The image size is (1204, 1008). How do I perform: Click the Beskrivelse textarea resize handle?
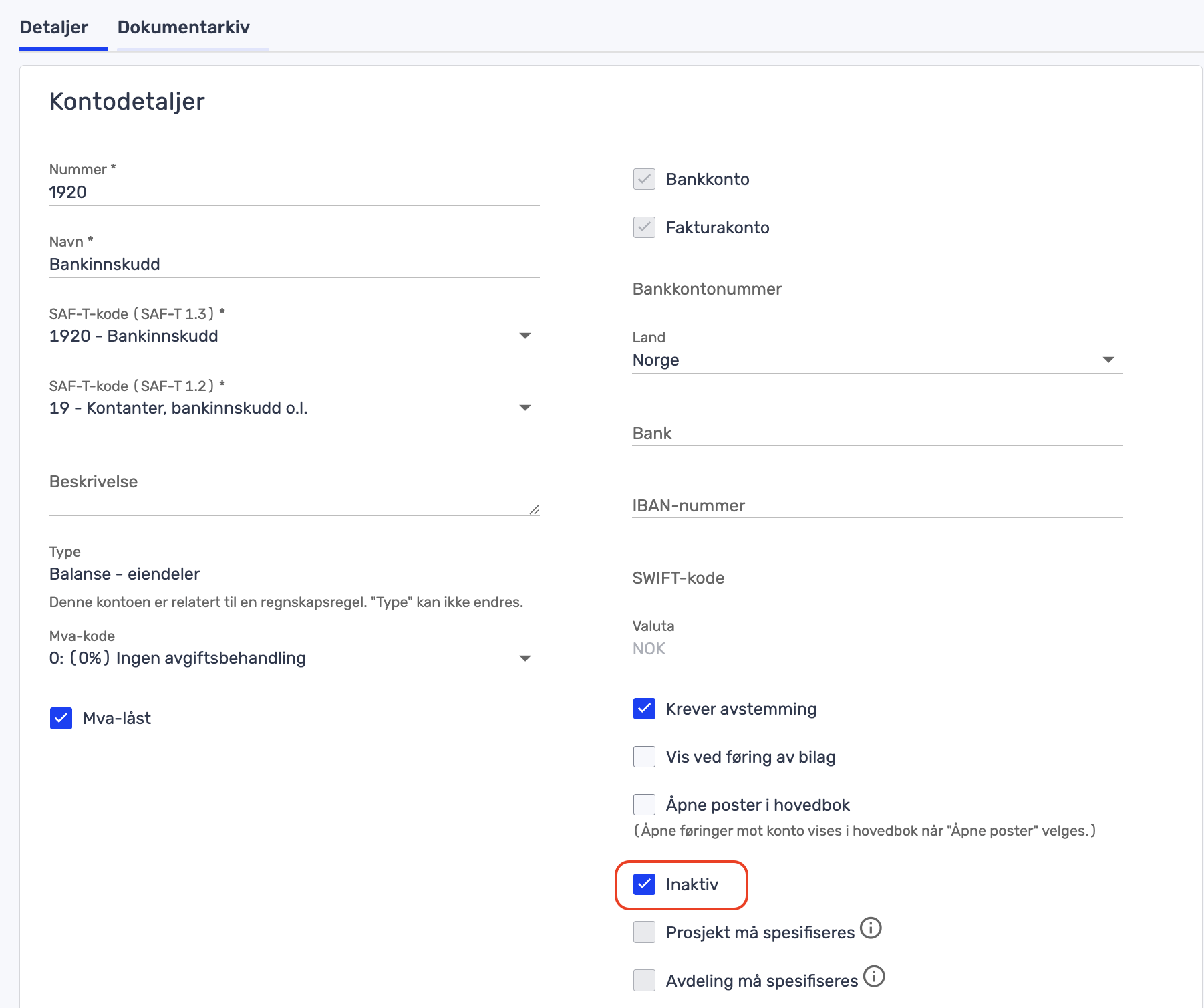(x=534, y=510)
